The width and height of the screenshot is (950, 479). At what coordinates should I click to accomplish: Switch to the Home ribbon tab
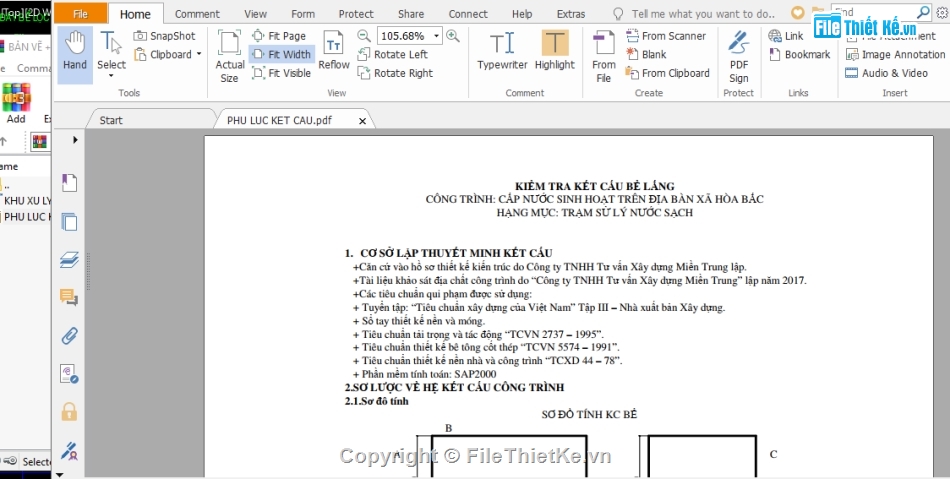pyautogui.click(x=135, y=13)
